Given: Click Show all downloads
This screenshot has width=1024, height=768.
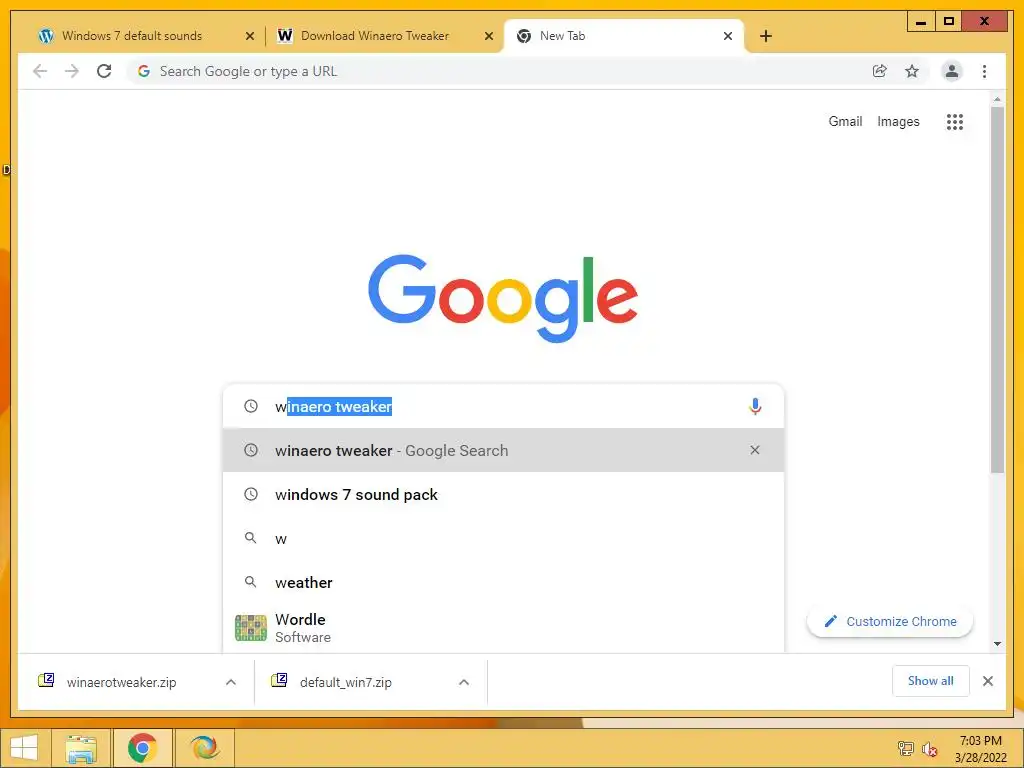Looking at the screenshot, I should (x=931, y=680).
